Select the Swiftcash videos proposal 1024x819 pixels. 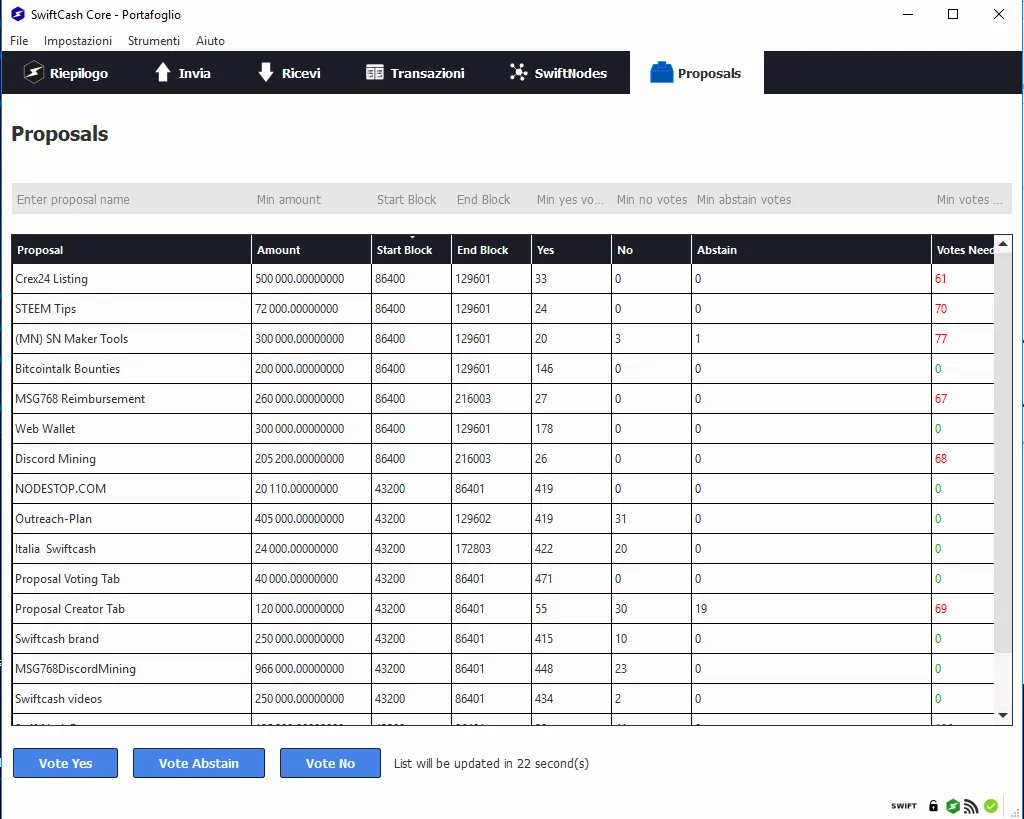pyautogui.click(x=503, y=699)
